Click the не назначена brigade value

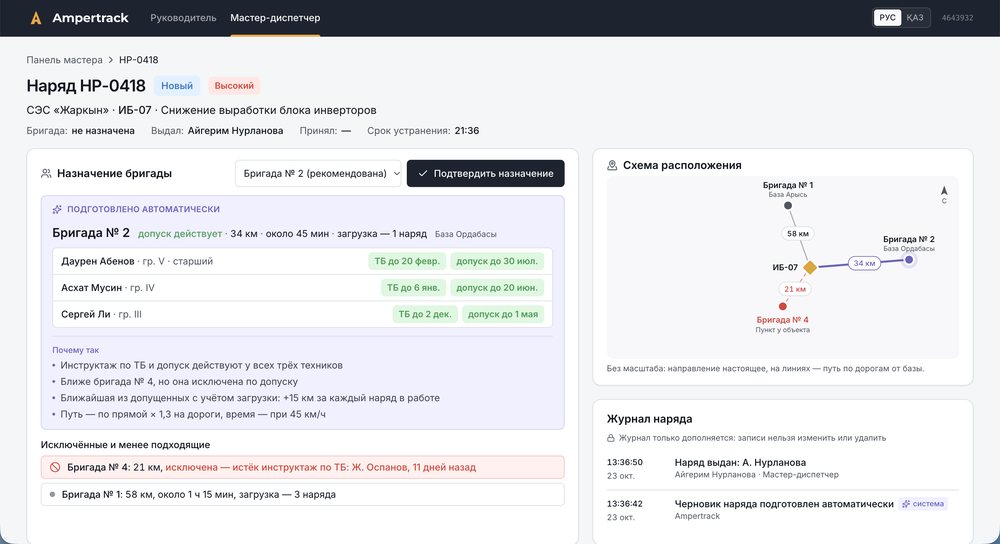103,131
